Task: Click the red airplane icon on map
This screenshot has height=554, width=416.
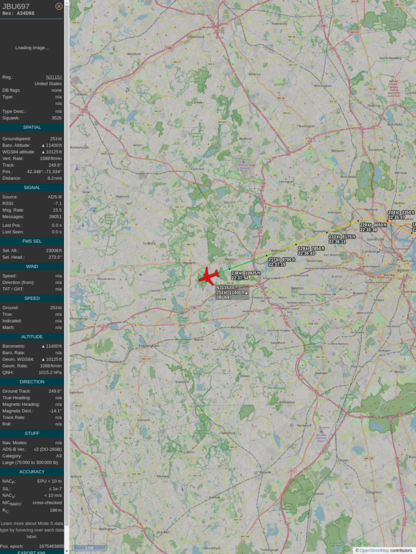Action: (209, 276)
